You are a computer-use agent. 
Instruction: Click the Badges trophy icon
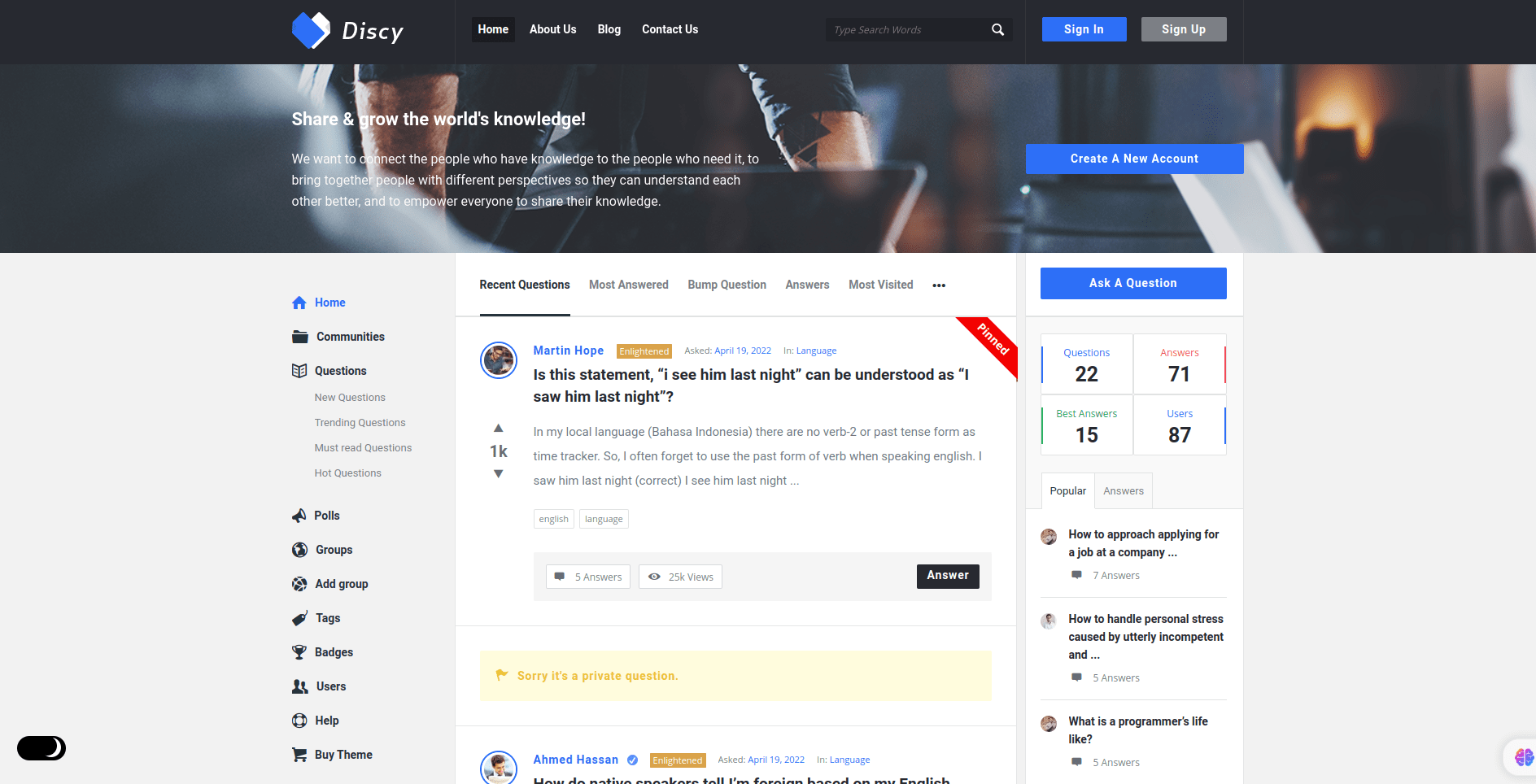pos(299,651)
